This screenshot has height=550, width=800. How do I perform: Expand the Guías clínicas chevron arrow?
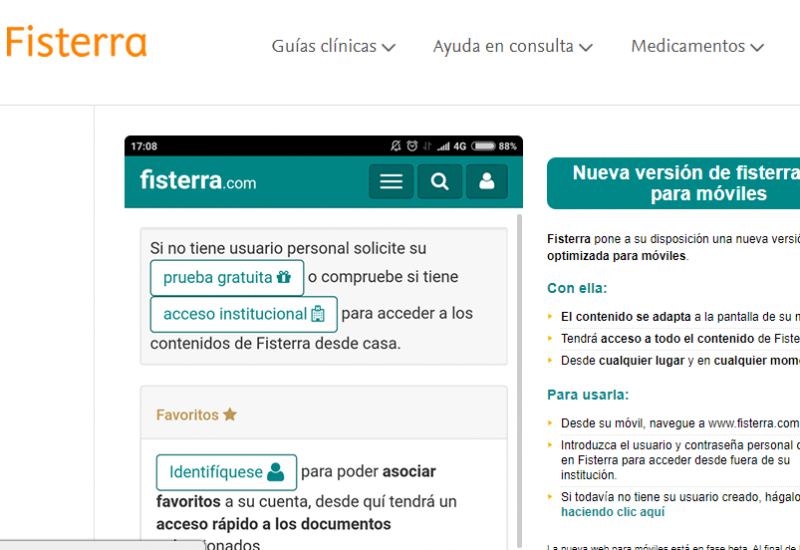click(x=389, y=48)
